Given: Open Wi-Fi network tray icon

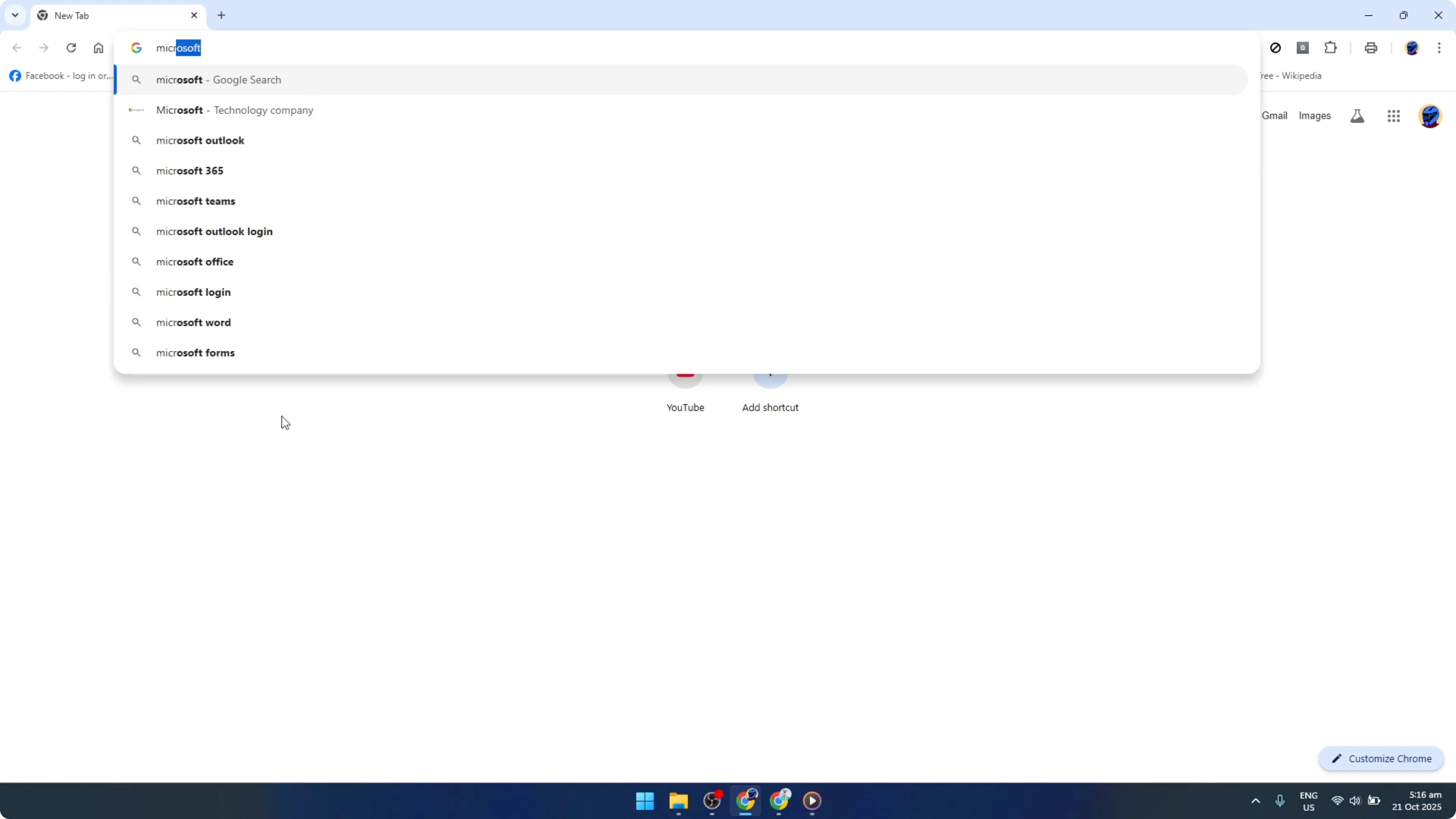Looking at the screenshot, I should coord(1337,801).
